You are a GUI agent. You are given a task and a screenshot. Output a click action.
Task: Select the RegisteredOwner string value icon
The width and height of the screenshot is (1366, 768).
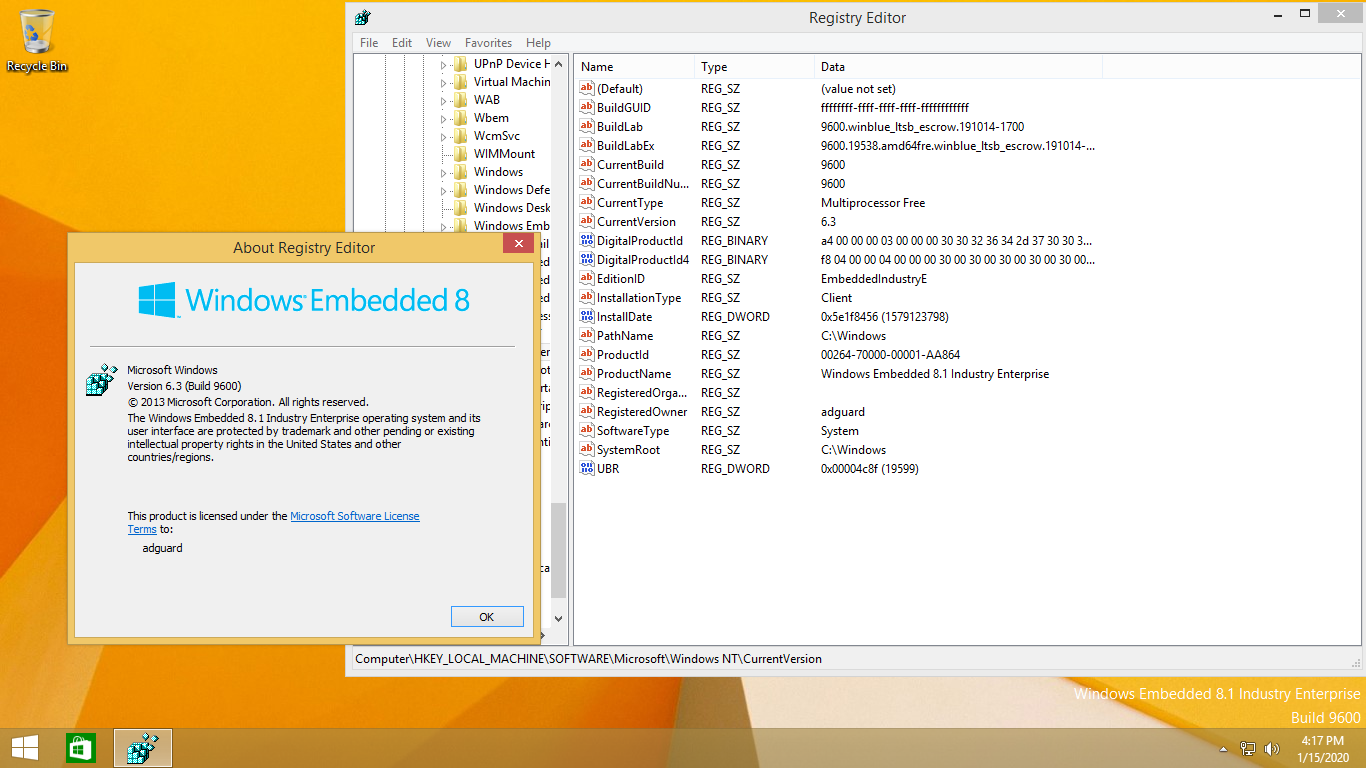pyautogui.click(x=587, y=412)
